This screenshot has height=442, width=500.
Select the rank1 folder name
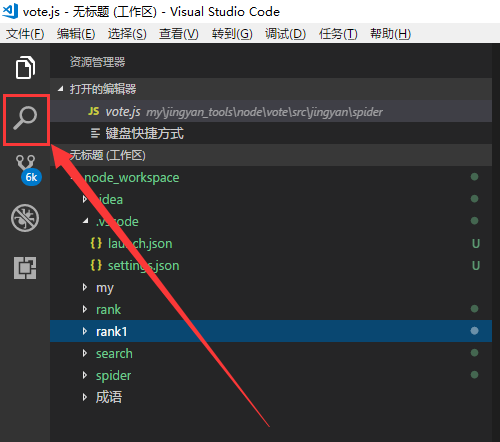pyautogui.click(x=111, y=331)
